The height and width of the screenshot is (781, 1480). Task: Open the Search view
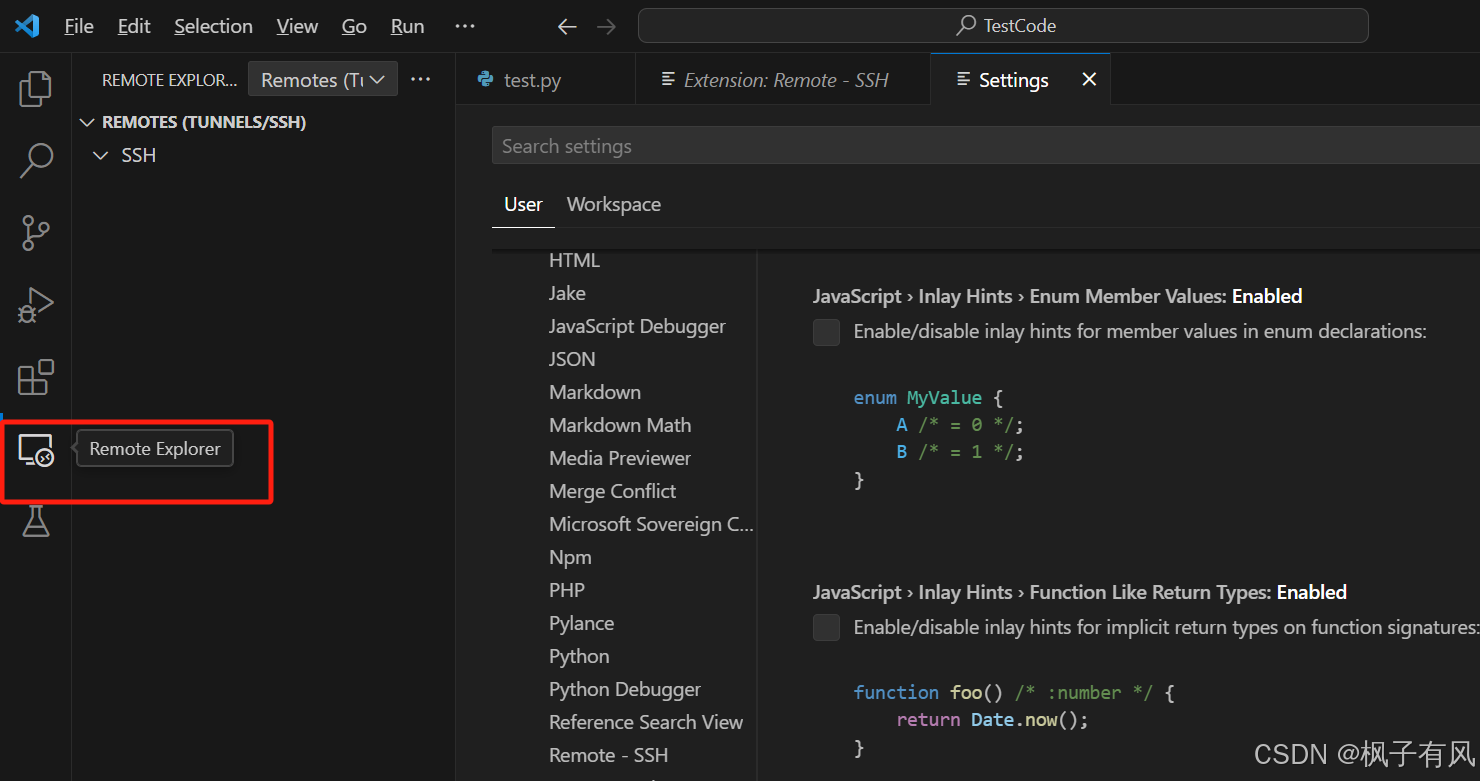click(x=35, y=160)
